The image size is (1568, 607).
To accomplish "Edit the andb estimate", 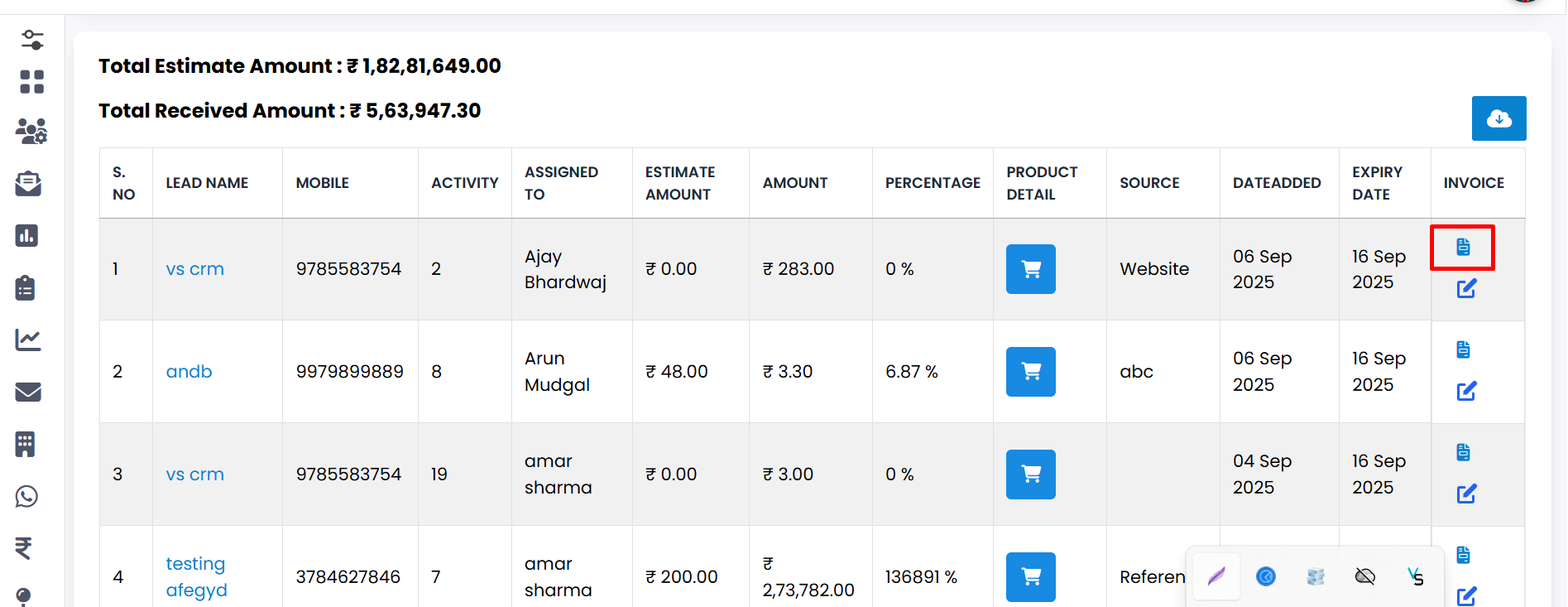I will (1466, 391).
